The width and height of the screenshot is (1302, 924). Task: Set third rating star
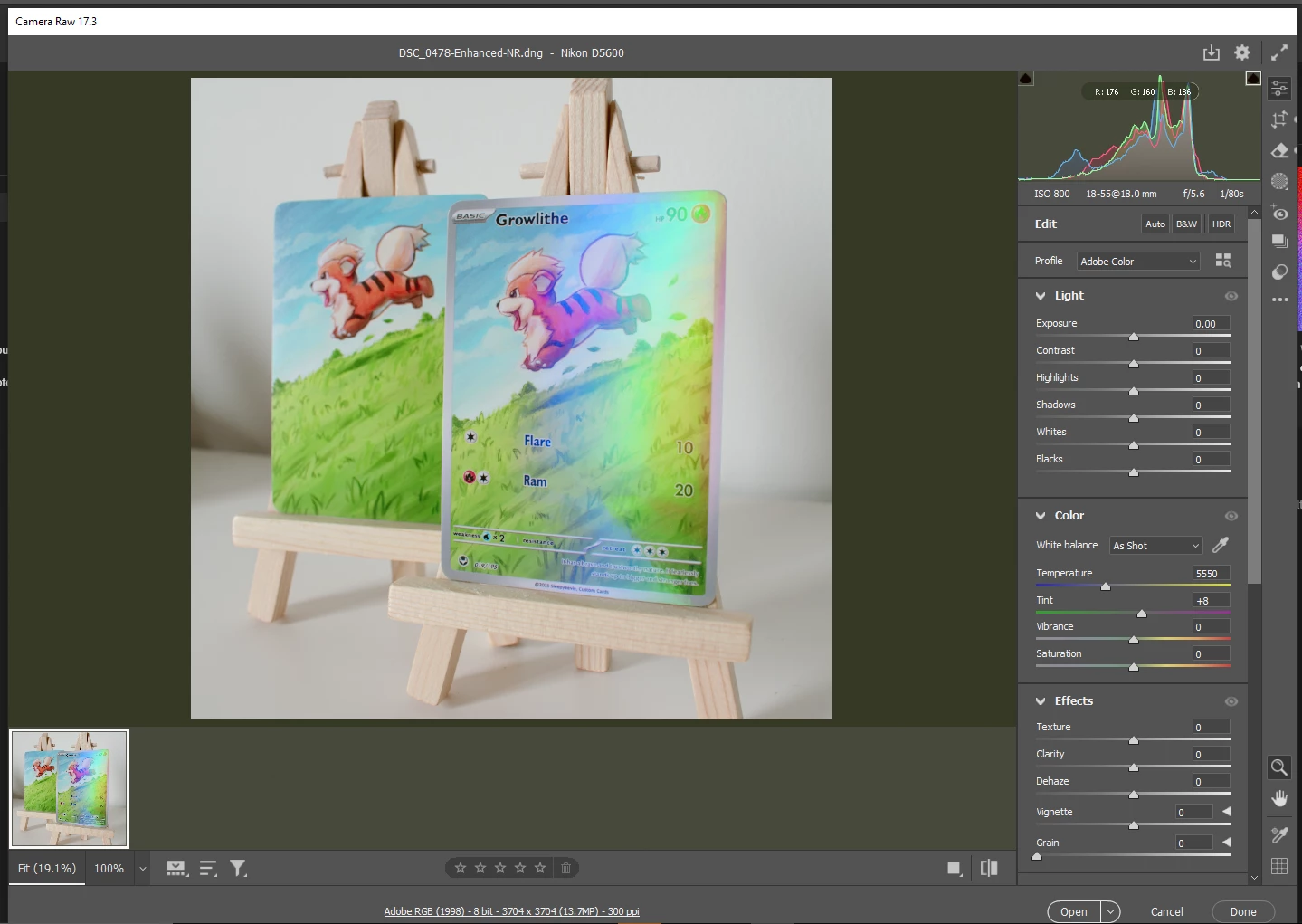500,868
